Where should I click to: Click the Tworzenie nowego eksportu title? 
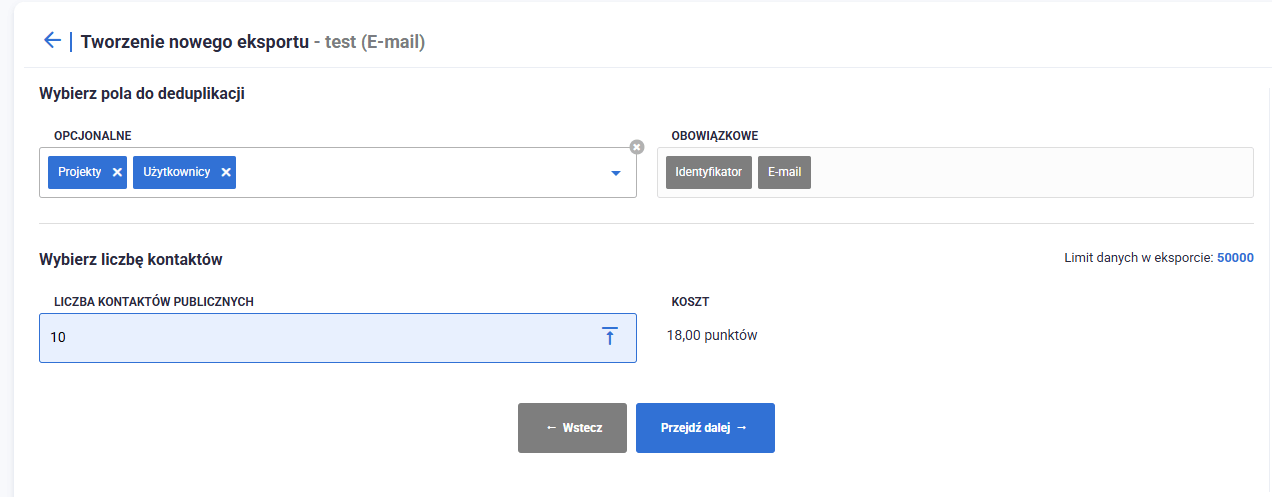point(194,42)
